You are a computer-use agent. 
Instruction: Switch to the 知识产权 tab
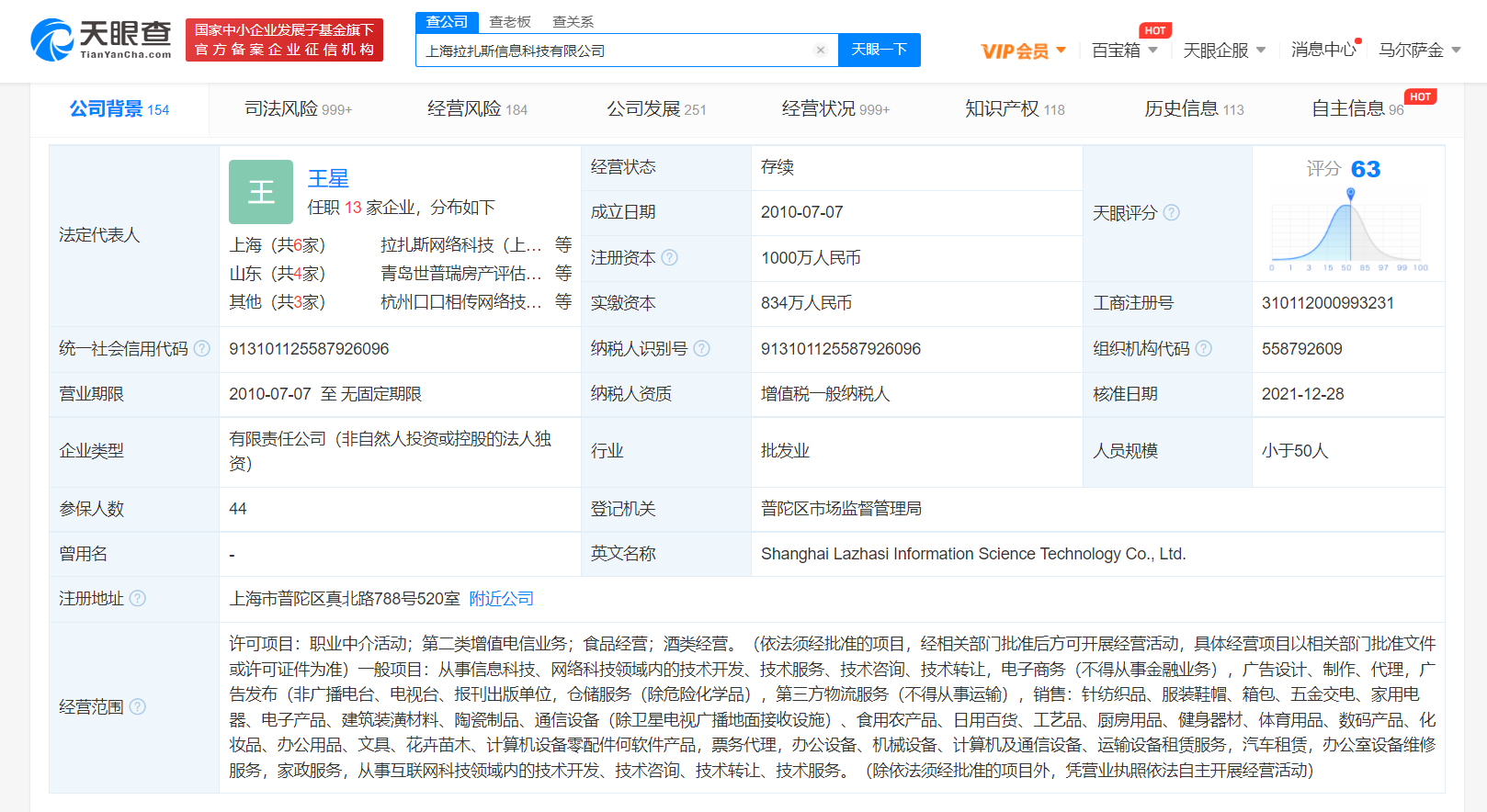pyautogui.click(x=1014, y=109)
